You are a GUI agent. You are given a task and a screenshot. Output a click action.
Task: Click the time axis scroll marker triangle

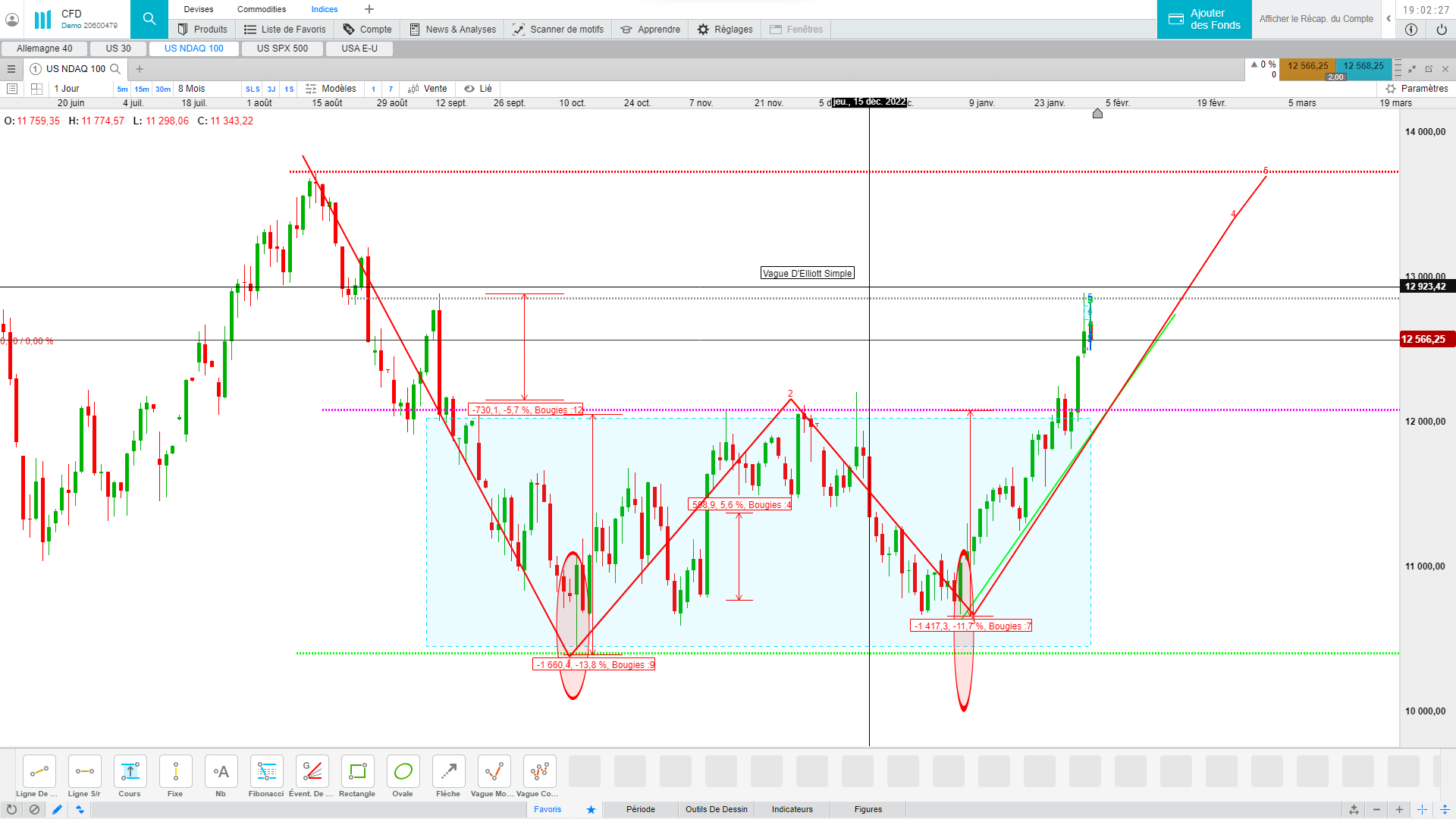[x=1097, y=114]
